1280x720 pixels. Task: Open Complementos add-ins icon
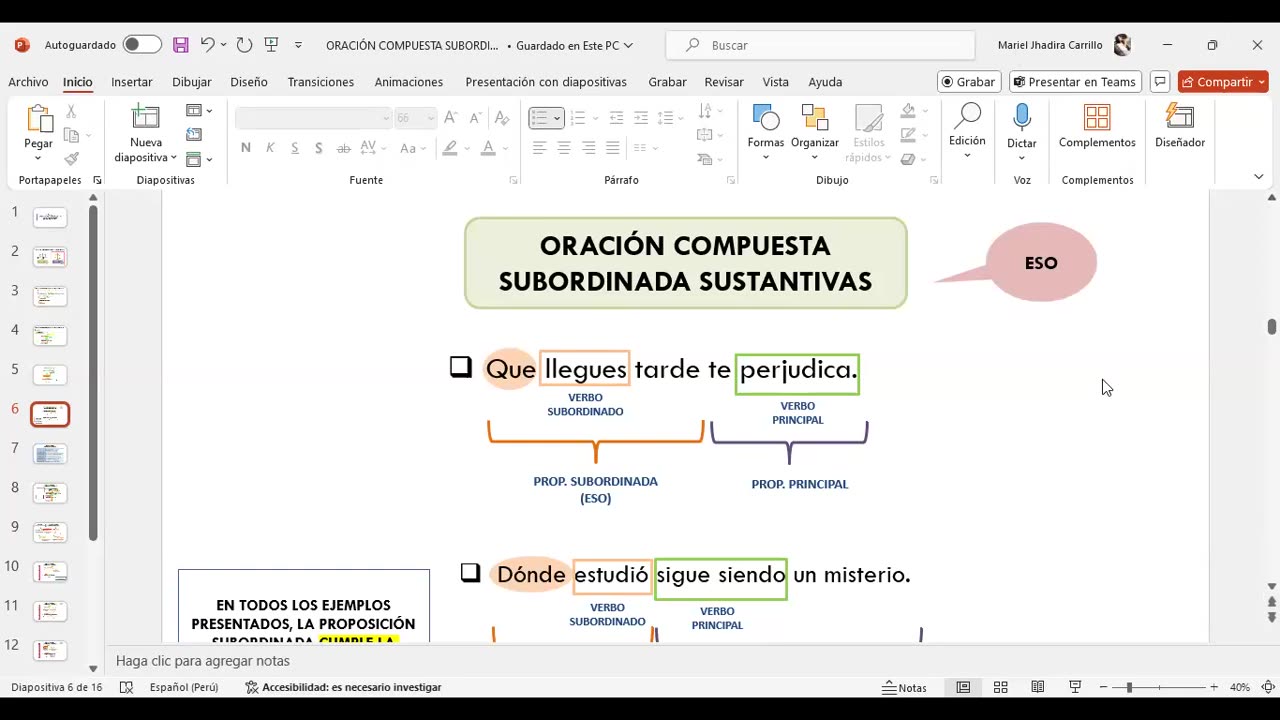point(1097,117)
